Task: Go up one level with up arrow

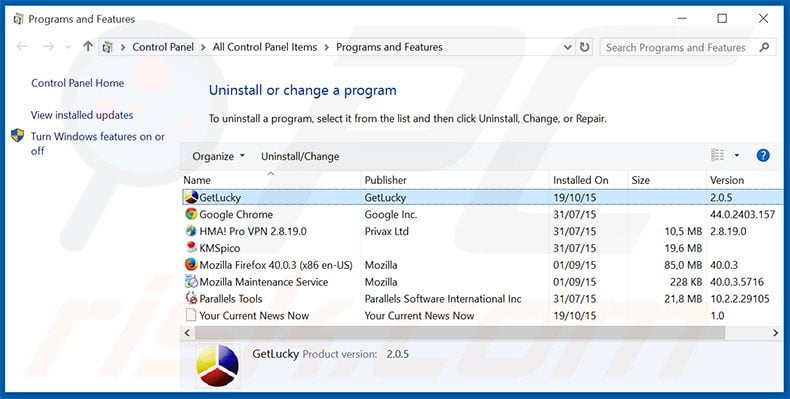Action: pyautogui.click(x=88, y=47)
